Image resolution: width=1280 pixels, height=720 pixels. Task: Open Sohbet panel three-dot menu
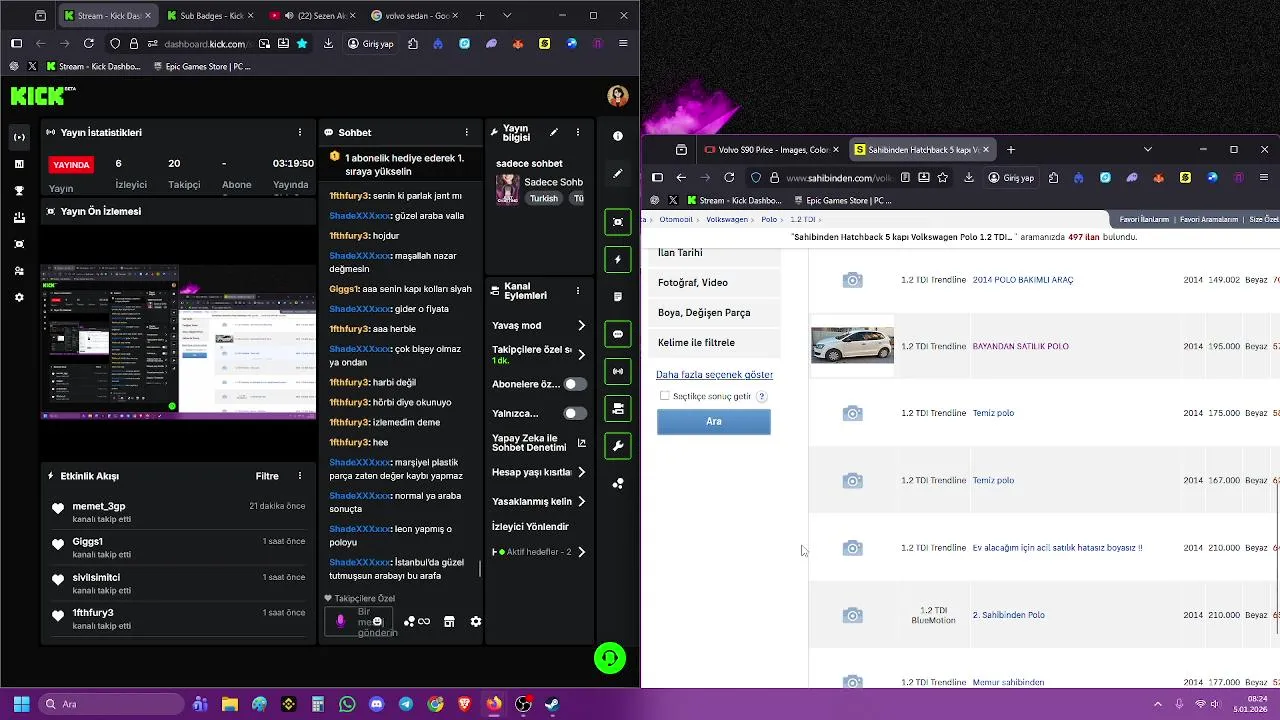tap(466, 132)
